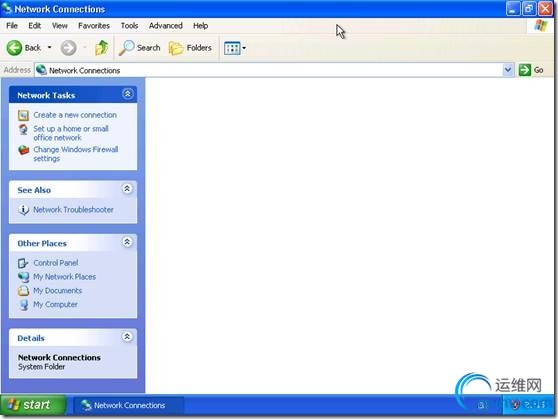Click the Control Panel icon
The width and height of the screenshot is (558, 419).
[x=23, y=263]
